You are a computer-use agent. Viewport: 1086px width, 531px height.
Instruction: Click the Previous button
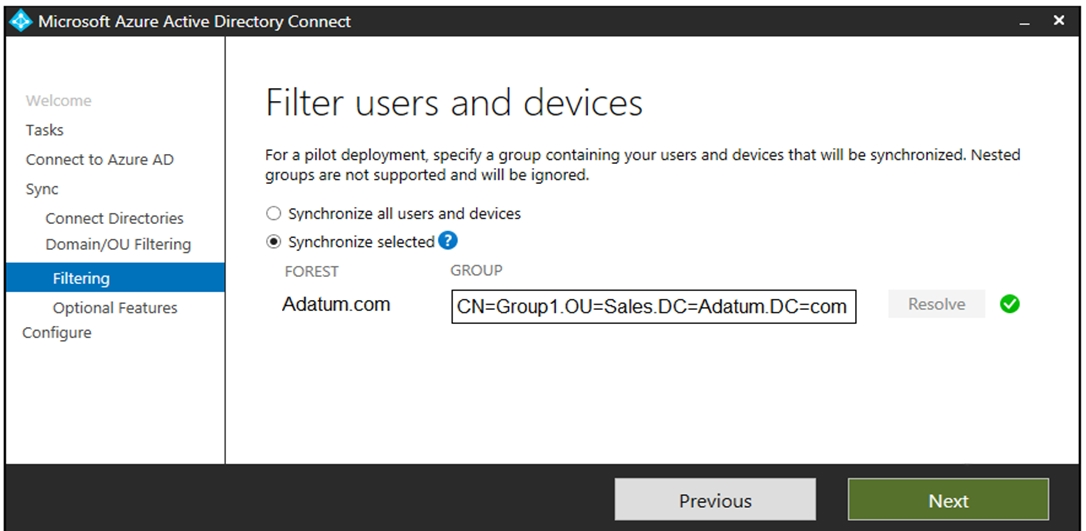715,500
